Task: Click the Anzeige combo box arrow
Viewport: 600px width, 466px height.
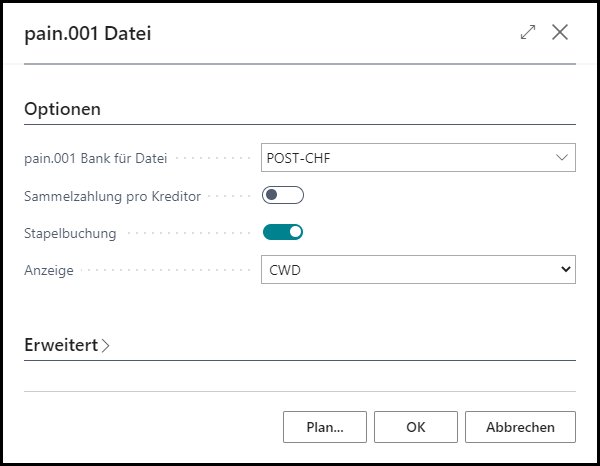Action: (x=565, y=269)
